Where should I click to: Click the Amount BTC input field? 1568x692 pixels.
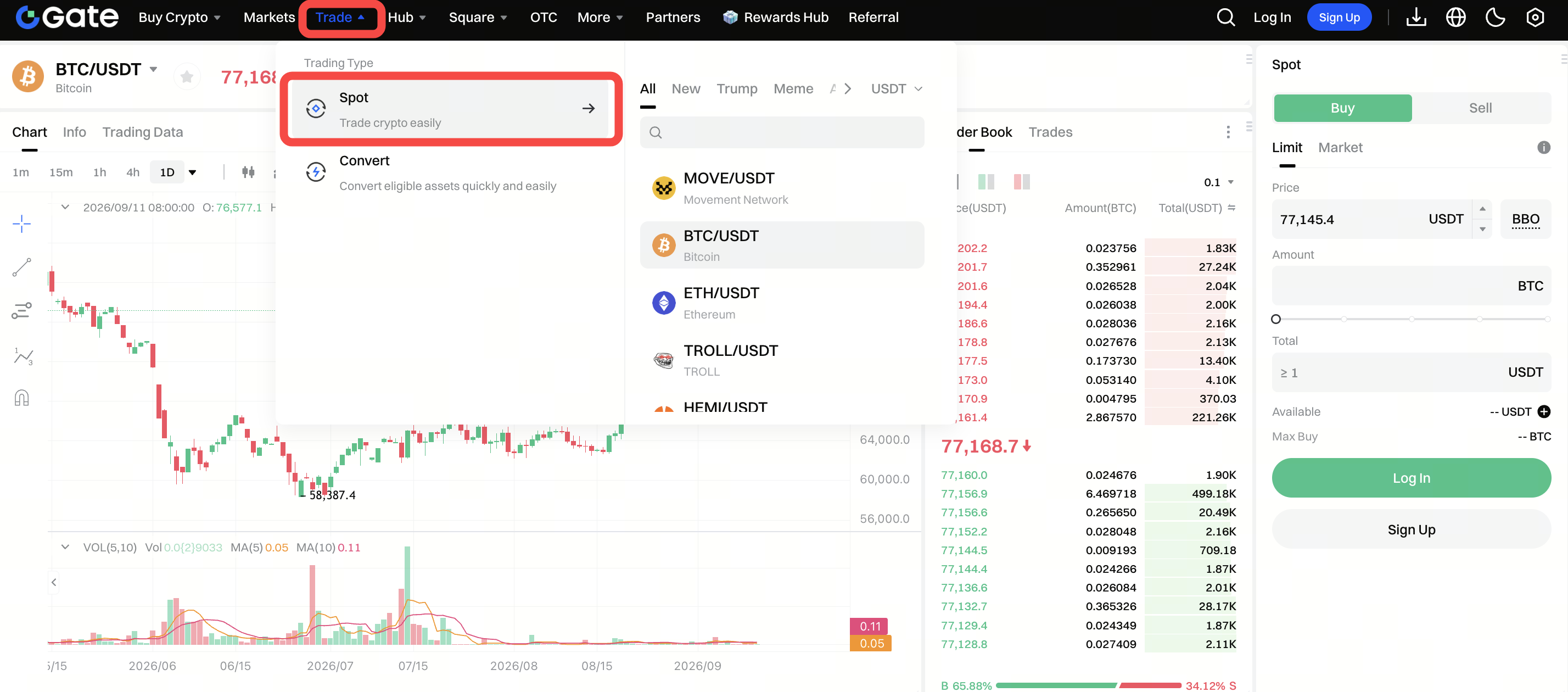click(x=1411, y=286)
